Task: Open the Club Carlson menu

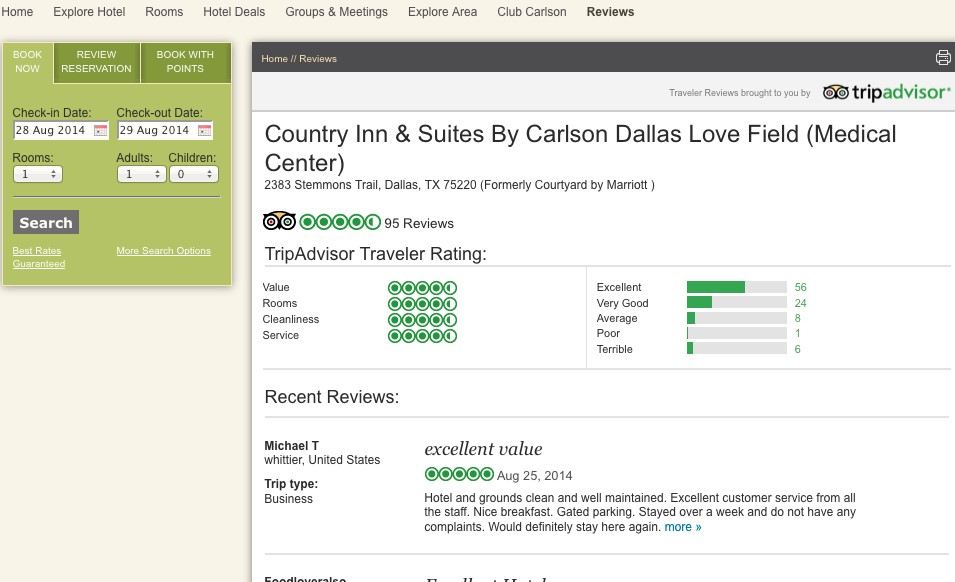Action: tap(532, 12)
